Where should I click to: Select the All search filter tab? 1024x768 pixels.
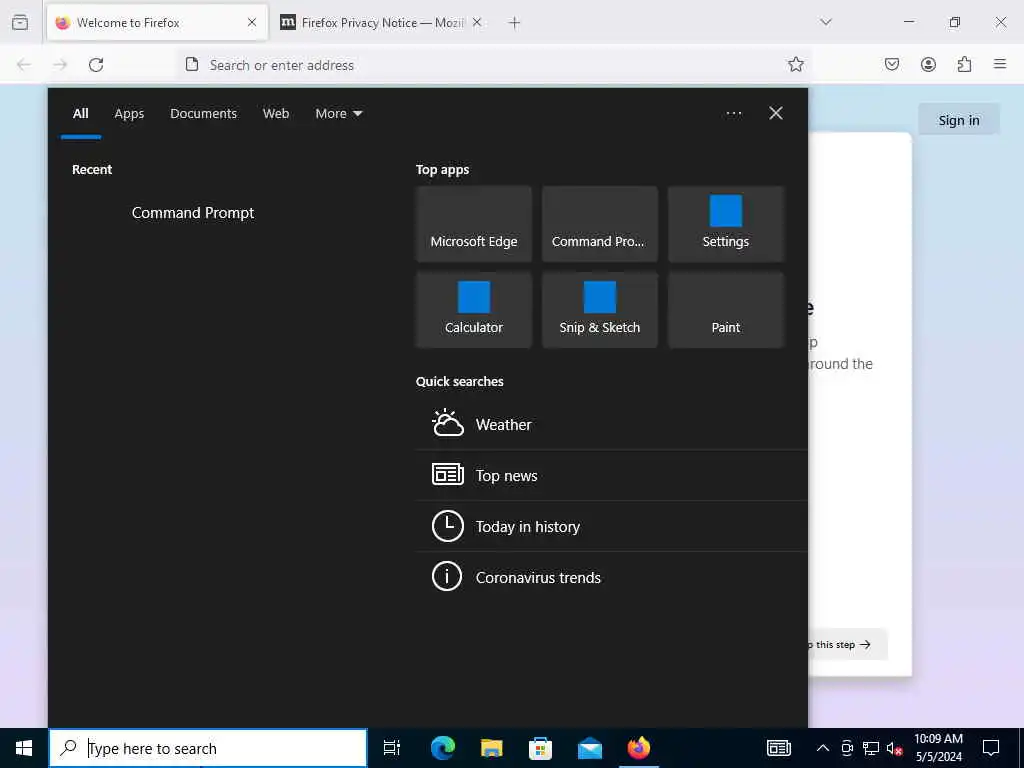click(80, 114)
